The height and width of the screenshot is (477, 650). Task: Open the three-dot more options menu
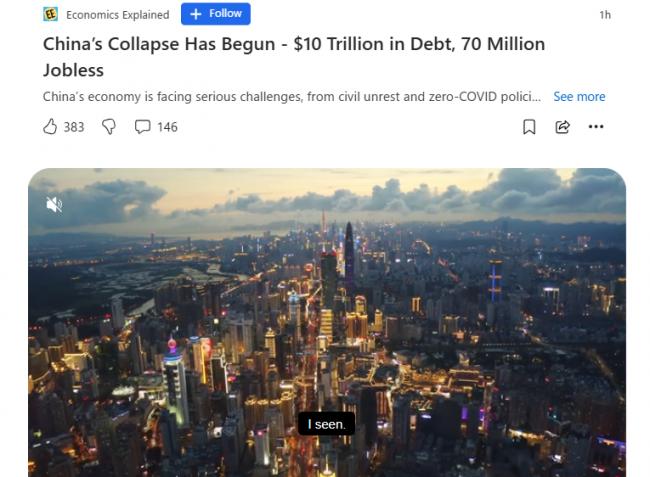click(596, 127)
